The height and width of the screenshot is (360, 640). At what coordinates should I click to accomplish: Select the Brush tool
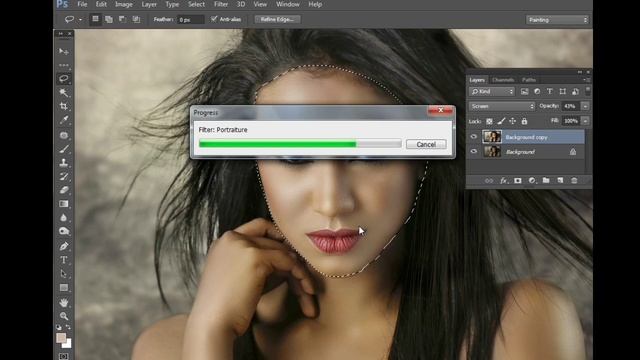pyautogui.click(x=64, y=149)
